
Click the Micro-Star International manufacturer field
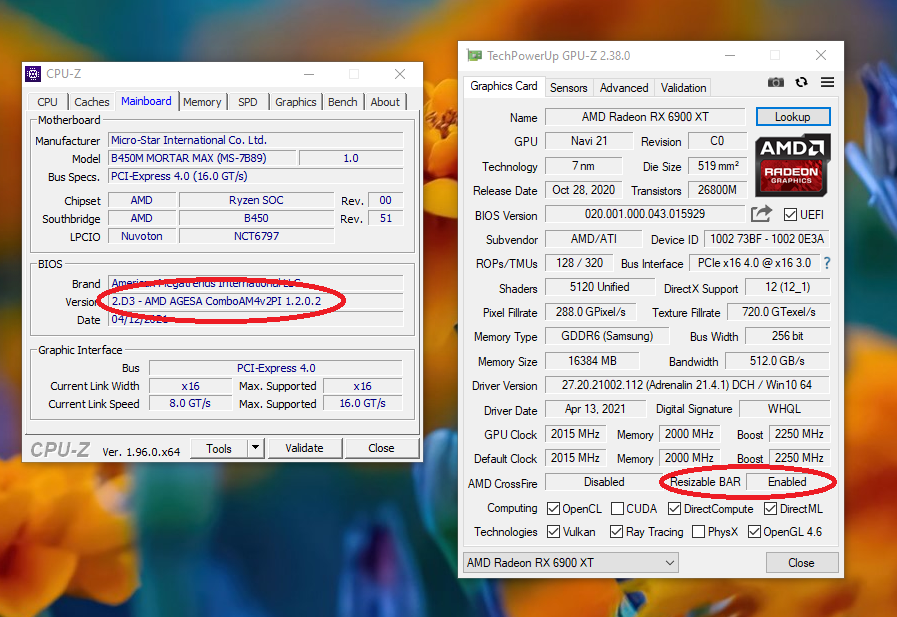pos(256,140)
